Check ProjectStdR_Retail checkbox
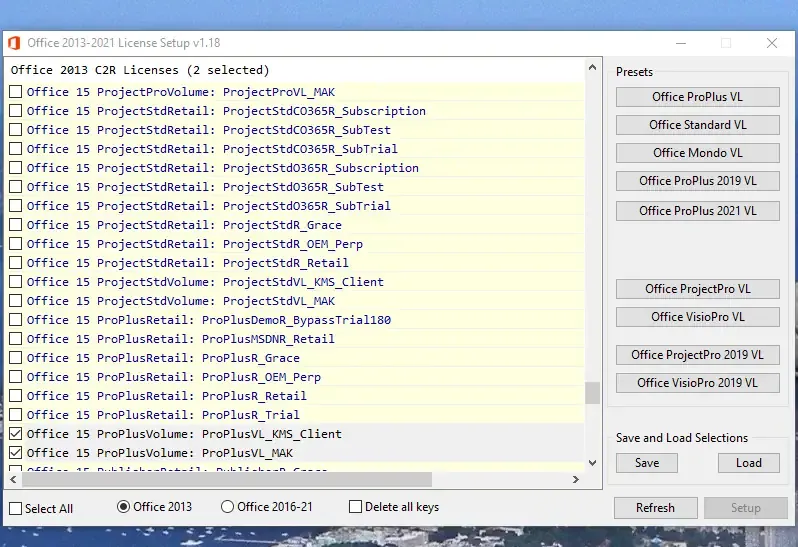The height and width of the screenshot is (547, 798). [16, 263]
